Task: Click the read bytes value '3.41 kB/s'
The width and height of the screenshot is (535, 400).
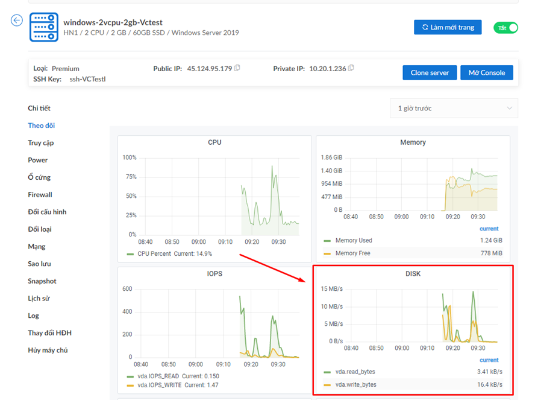Action: pyautogui.click(x=490, y=371)
